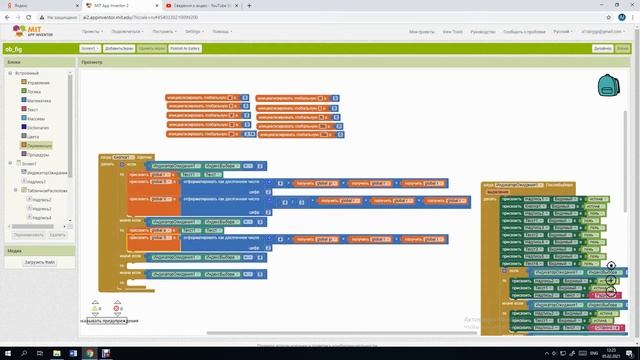This screenshot has width=640, height=360.
Task: Open Task View on the taskbar
Action: coord(40,353)
